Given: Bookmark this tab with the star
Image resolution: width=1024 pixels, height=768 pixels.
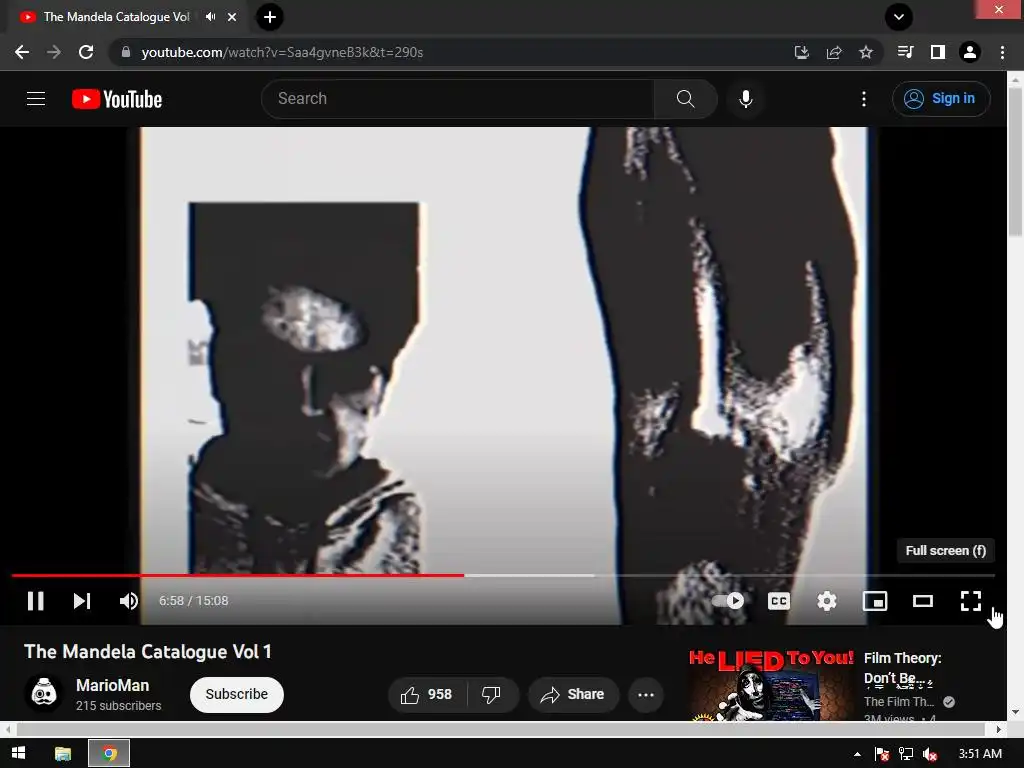Looking at the screenshot, I should pos(866,52).
